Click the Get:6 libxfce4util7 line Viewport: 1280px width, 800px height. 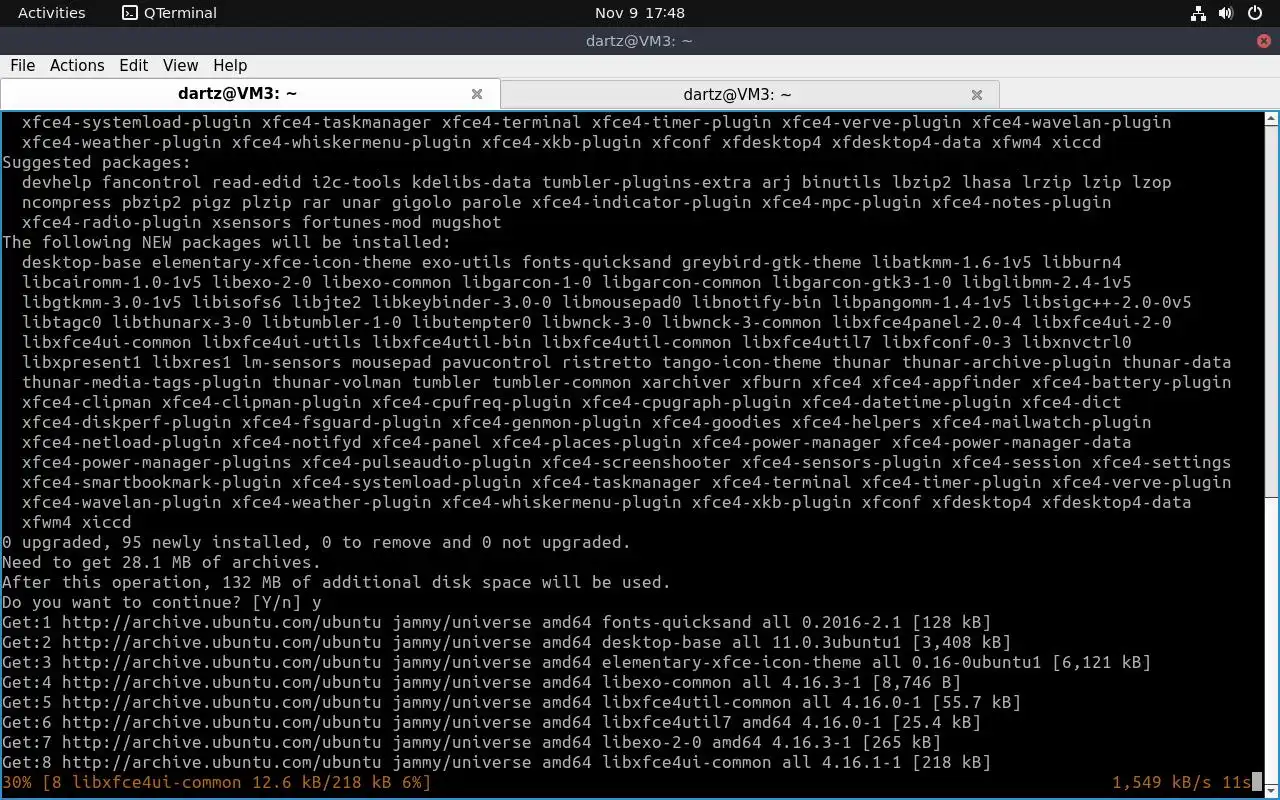[x=491, y=722]
